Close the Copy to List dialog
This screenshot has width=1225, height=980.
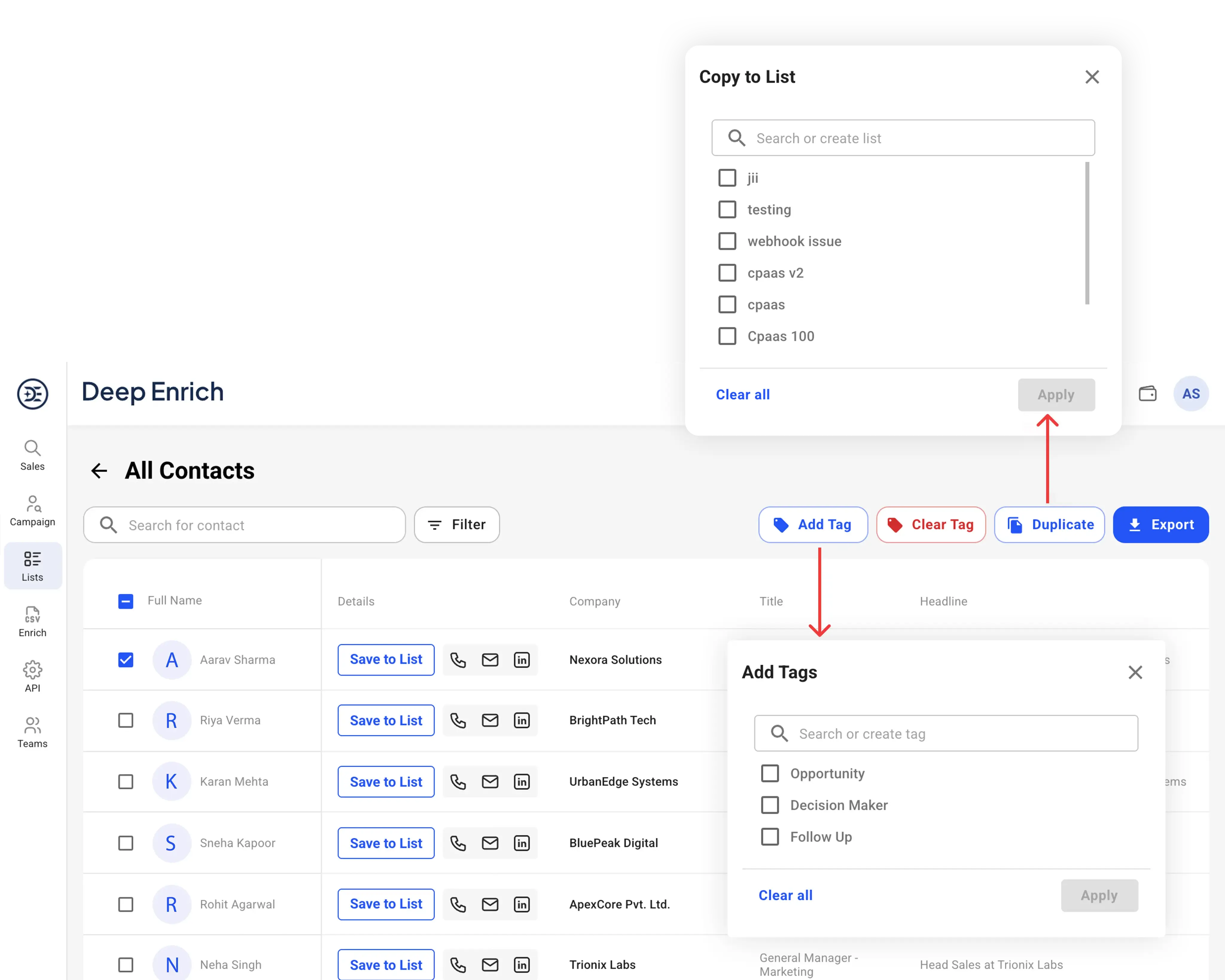(x=1092, y=77)
